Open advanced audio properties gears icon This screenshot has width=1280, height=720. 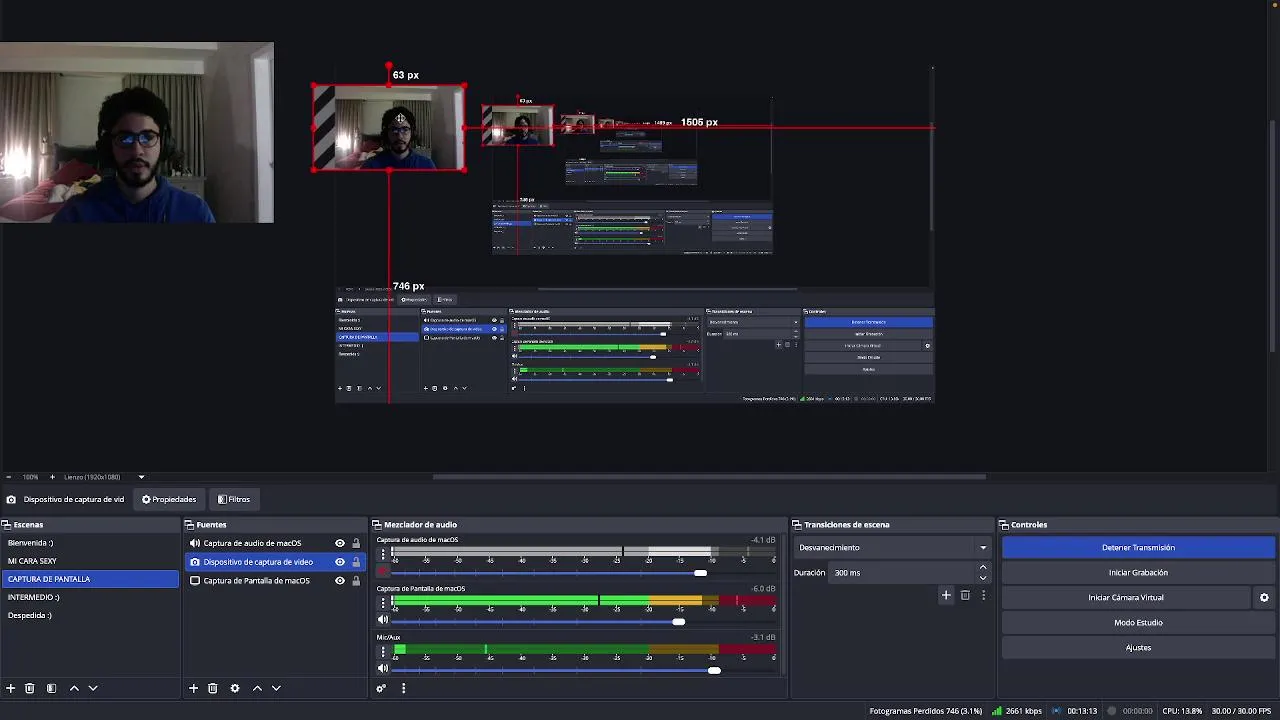[x=381, y=688]
